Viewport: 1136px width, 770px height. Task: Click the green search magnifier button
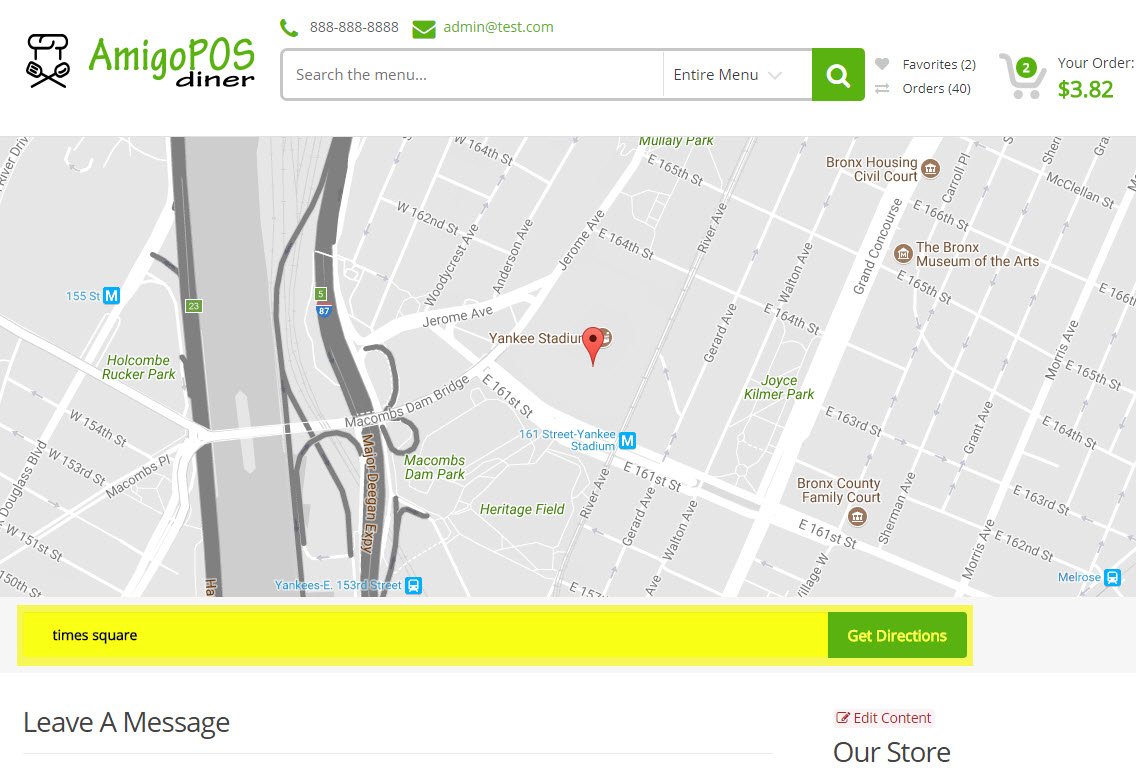point(838,75)
